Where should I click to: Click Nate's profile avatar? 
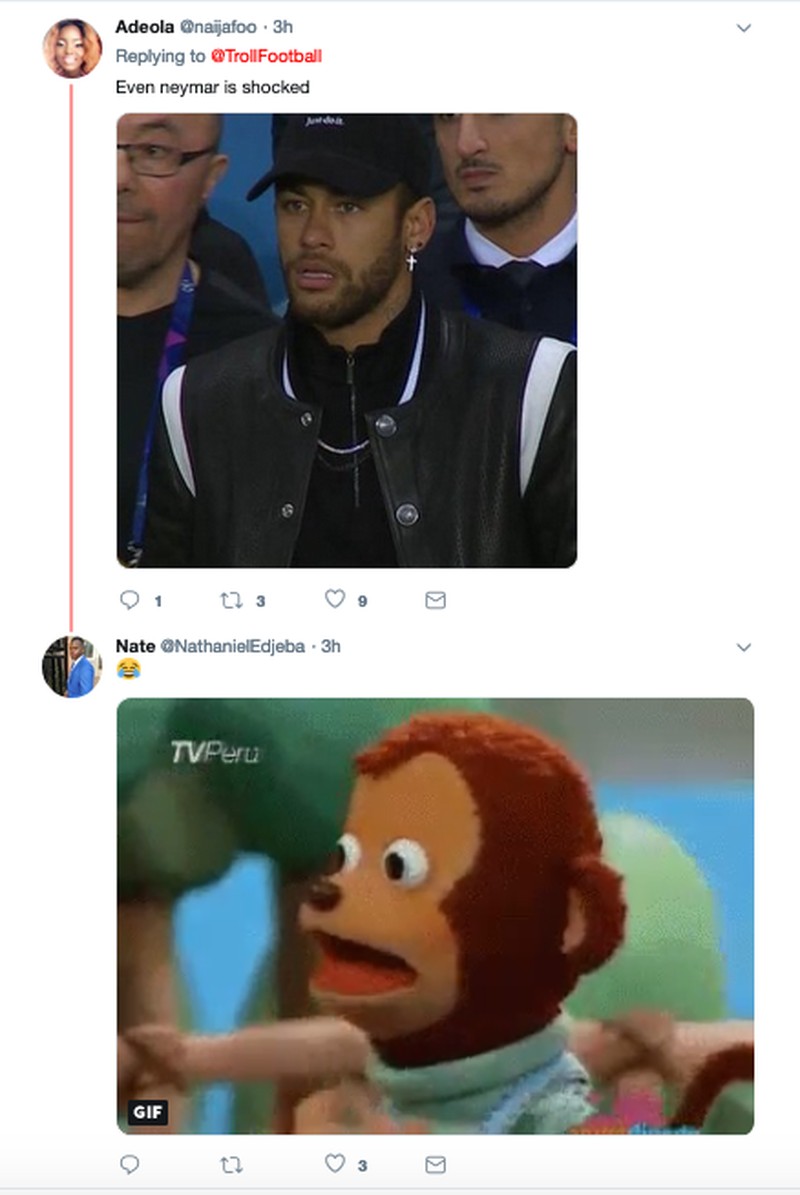coord(72,666)
